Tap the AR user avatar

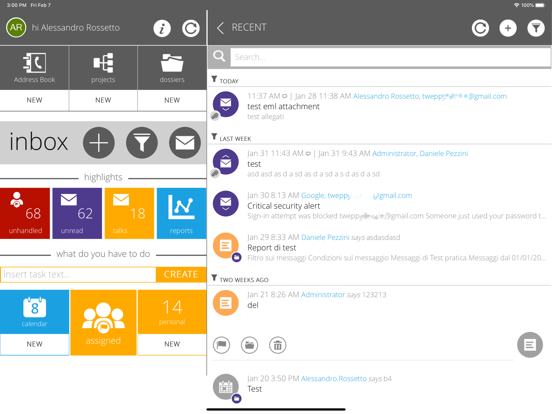pyautogui.click(x=16, y=27)
